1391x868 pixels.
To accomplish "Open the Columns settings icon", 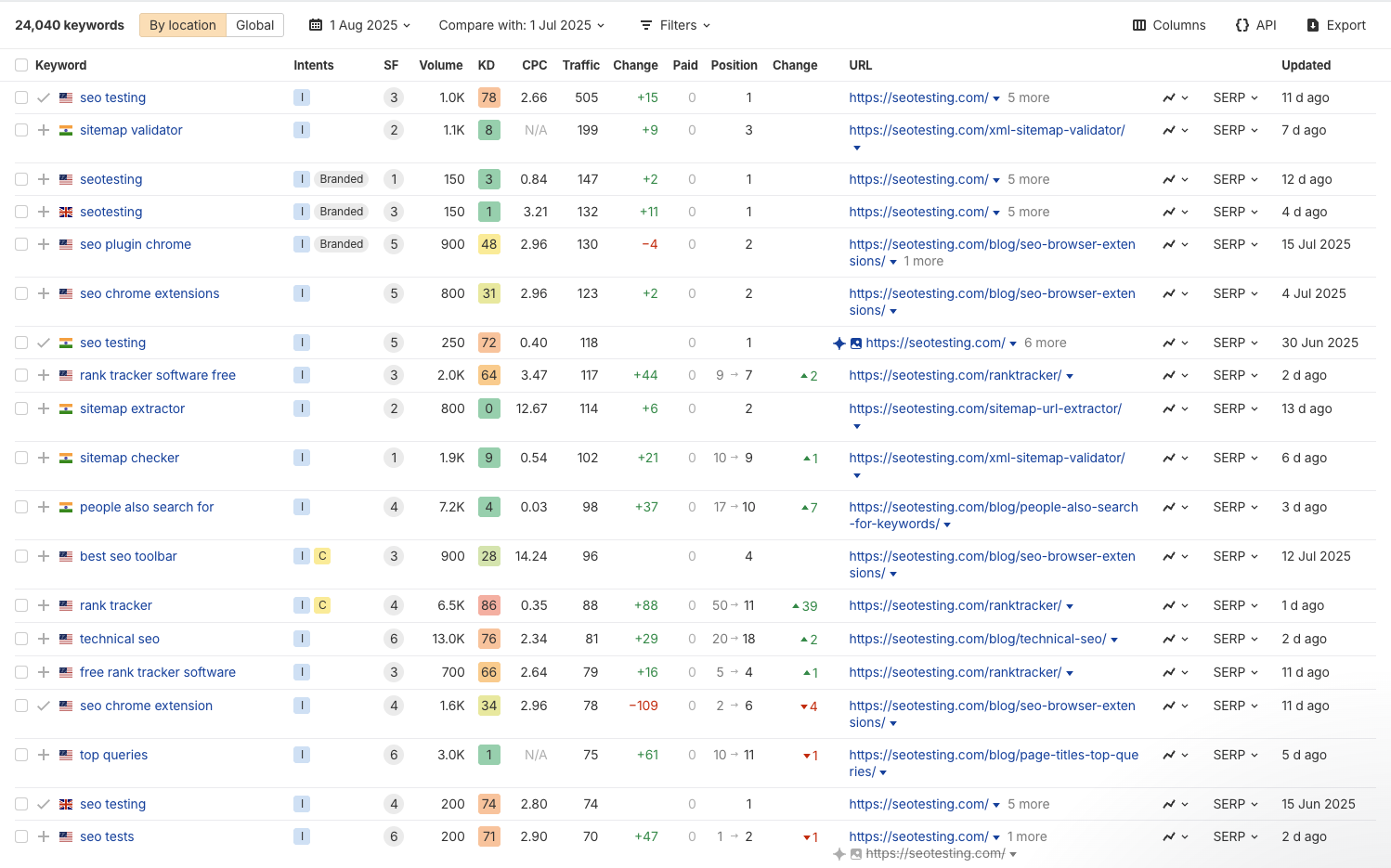I will click(x=1142, y=25).
